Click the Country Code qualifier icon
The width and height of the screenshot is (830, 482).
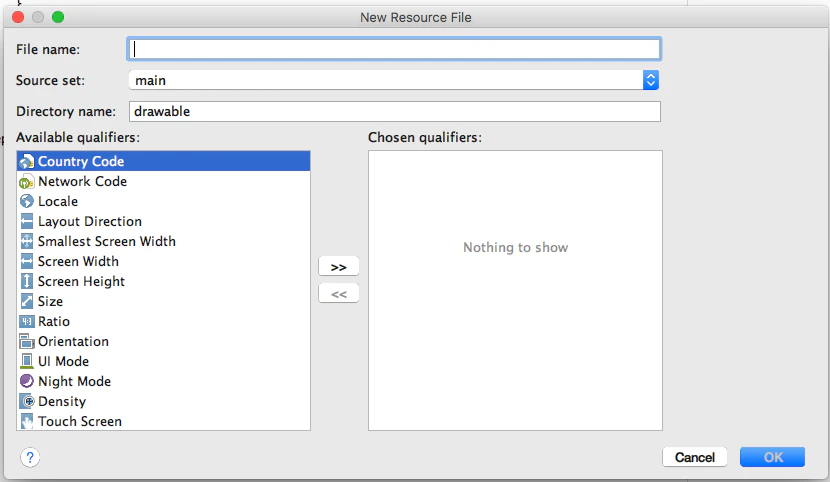point(26,161)
